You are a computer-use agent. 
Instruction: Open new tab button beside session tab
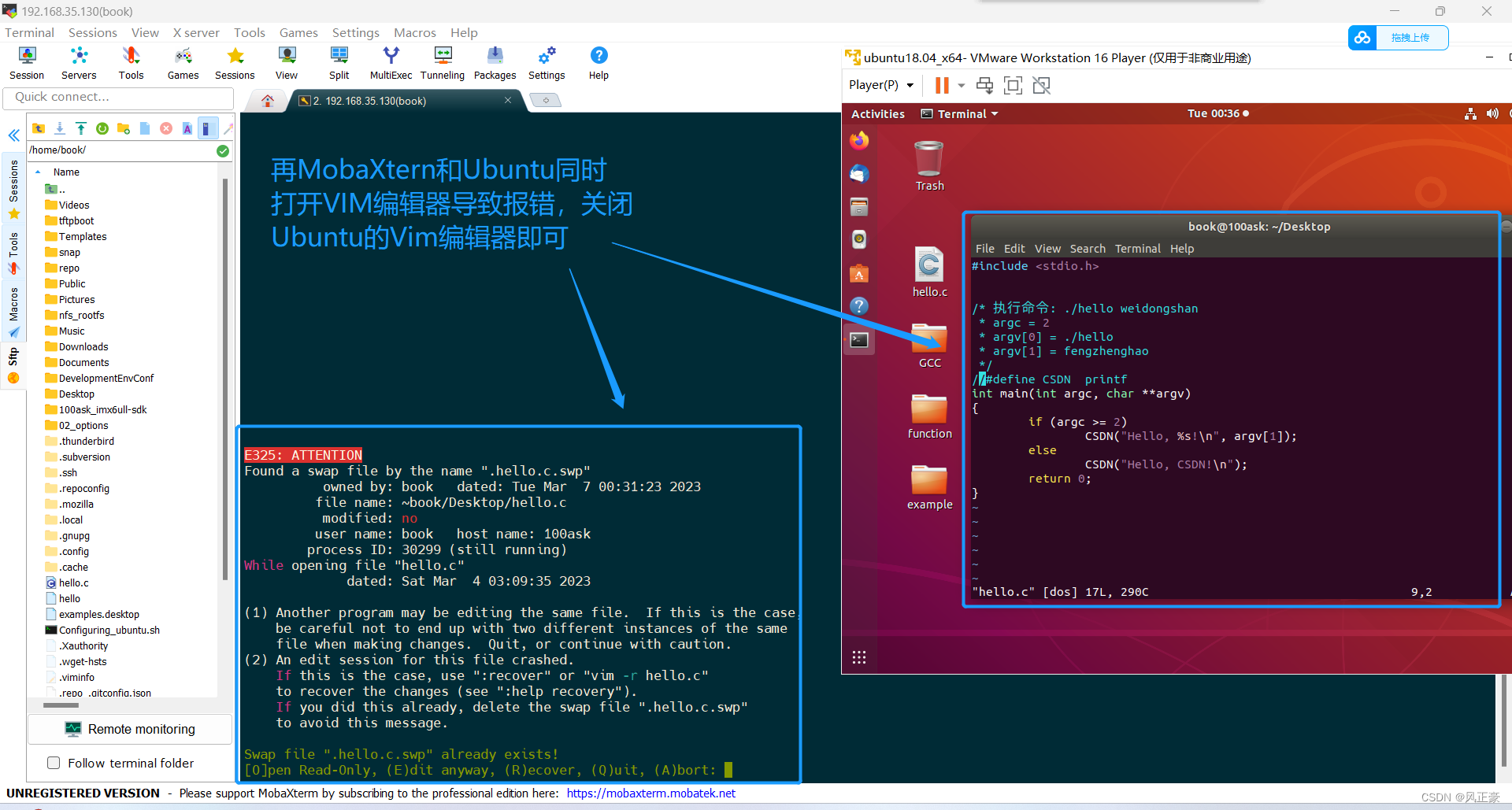(545, 100)
